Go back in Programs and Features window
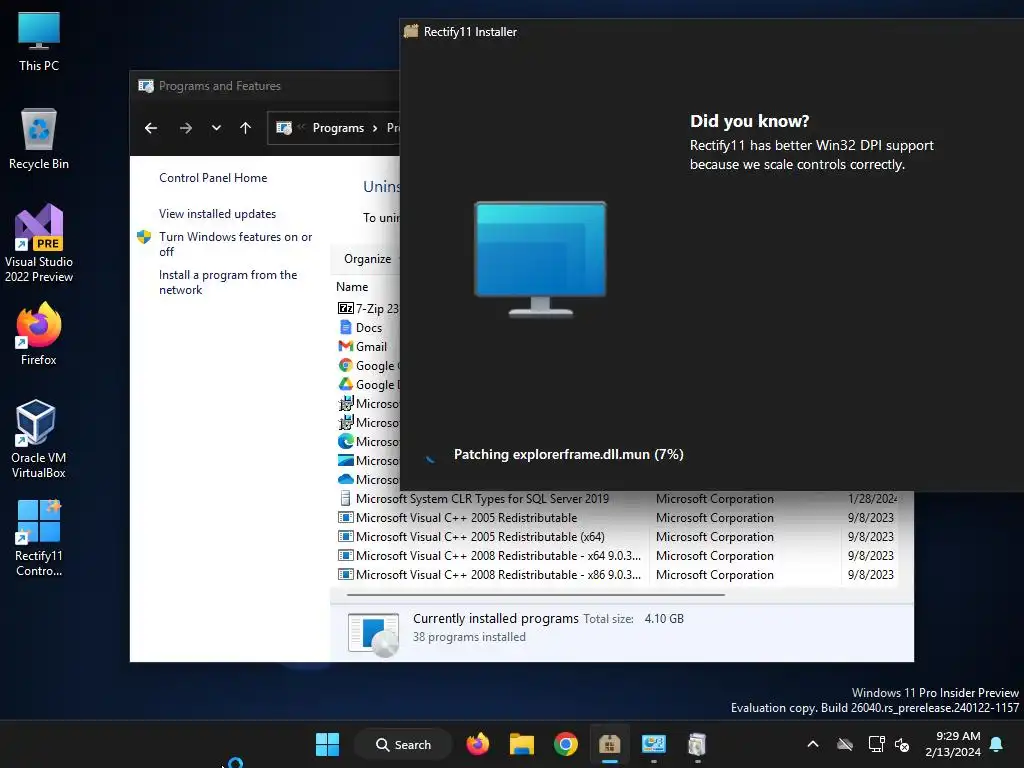Screen dimensions: 1024x768 click(151, 128)
